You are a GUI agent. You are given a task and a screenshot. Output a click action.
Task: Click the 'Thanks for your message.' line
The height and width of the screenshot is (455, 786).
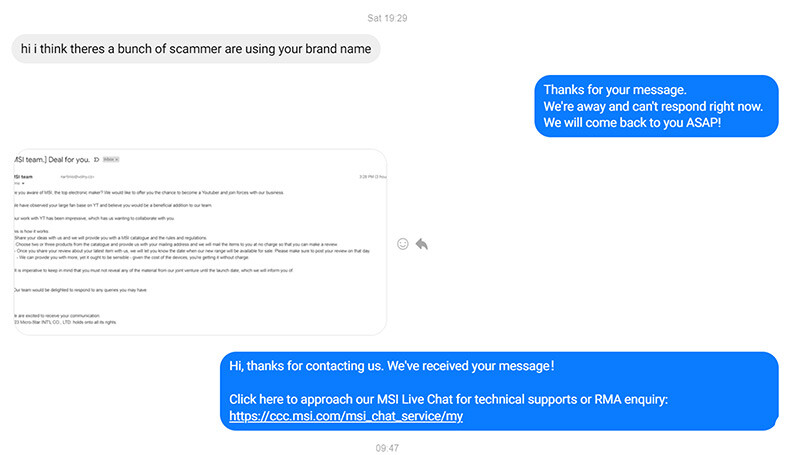click(x=615, y=90)
